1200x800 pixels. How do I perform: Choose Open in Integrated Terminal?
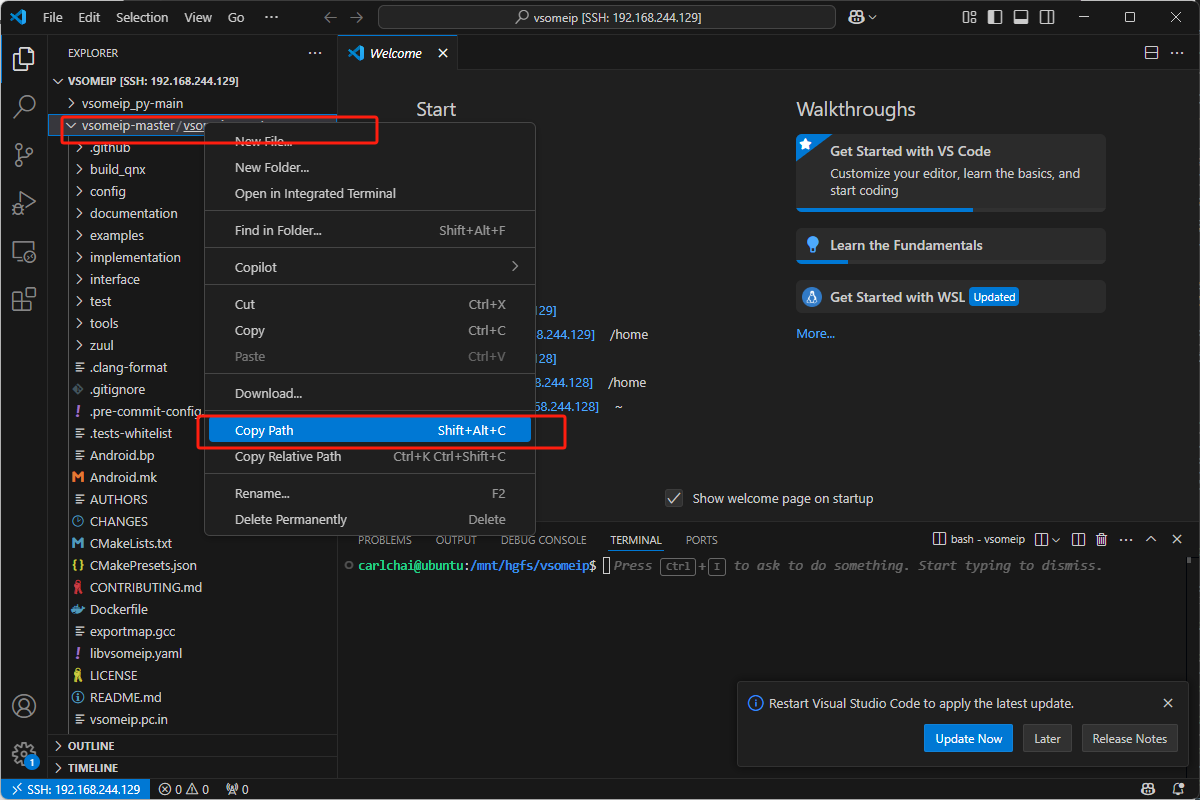[370, 193]
